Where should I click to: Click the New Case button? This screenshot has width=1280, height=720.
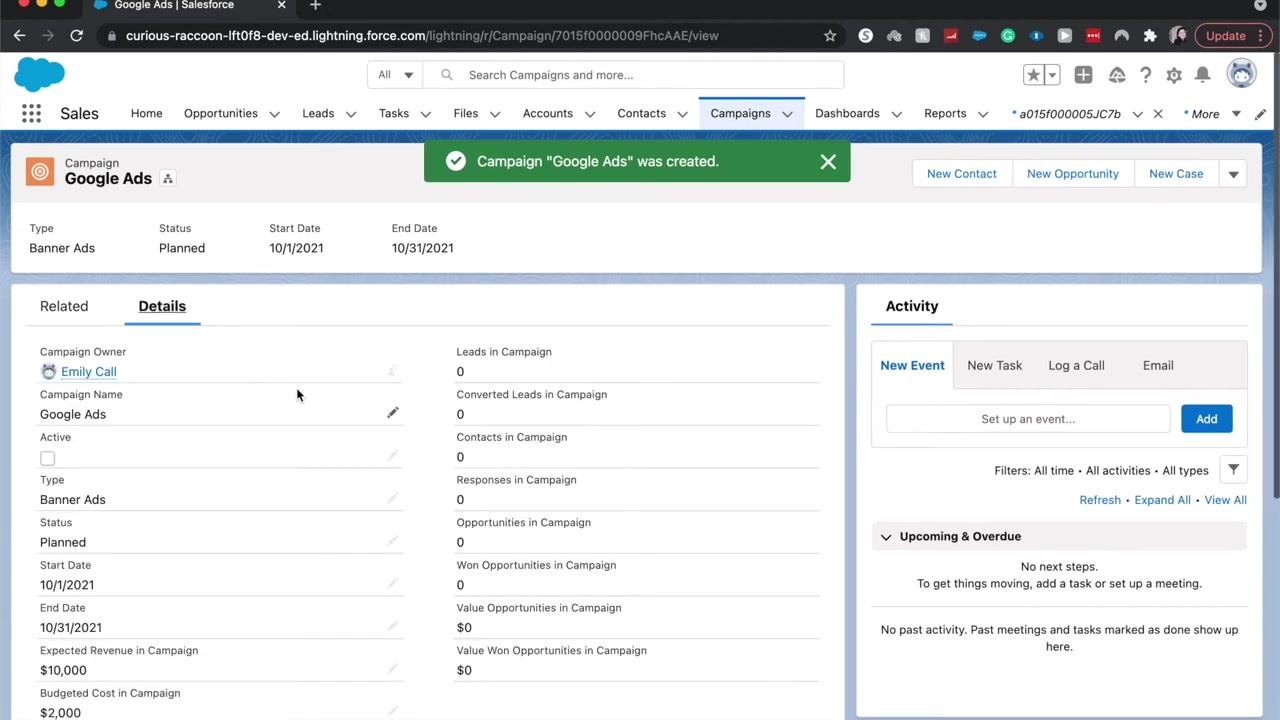coord(1176,174)
